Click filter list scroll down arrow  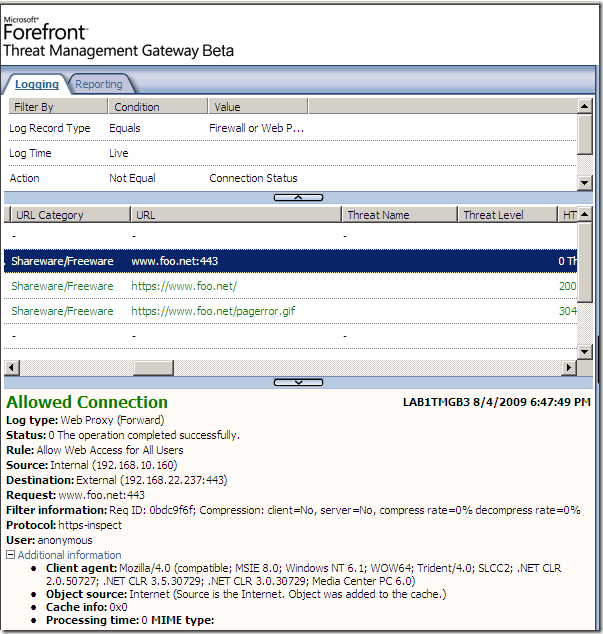click(584, 183)
